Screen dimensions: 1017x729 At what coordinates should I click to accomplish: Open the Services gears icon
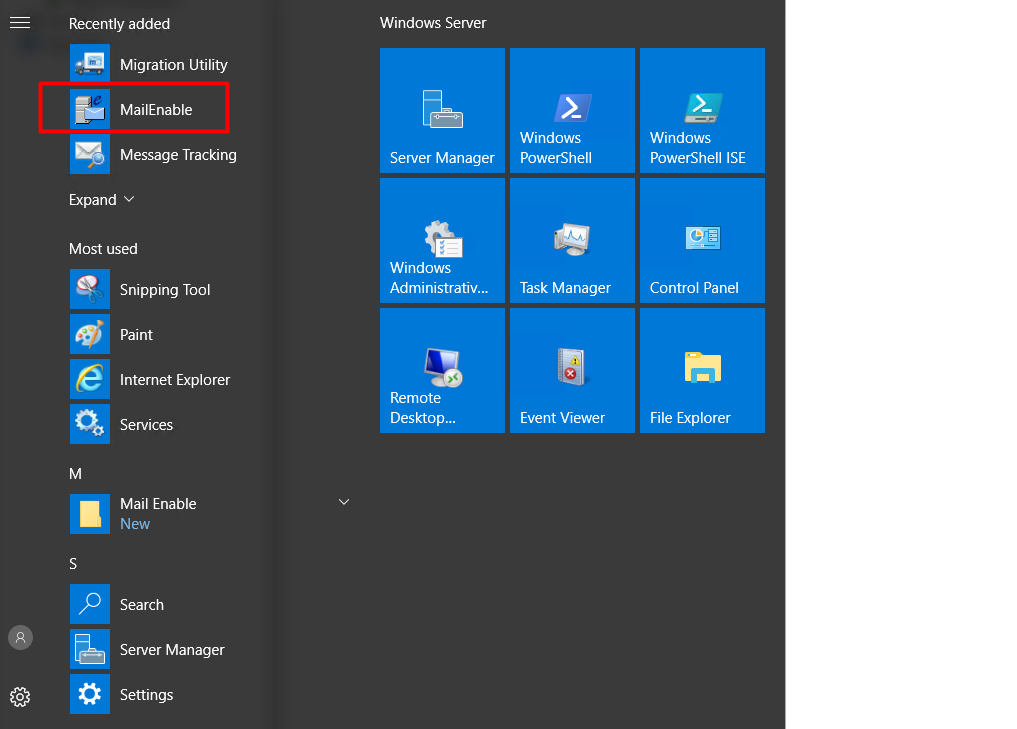[90, 424]
